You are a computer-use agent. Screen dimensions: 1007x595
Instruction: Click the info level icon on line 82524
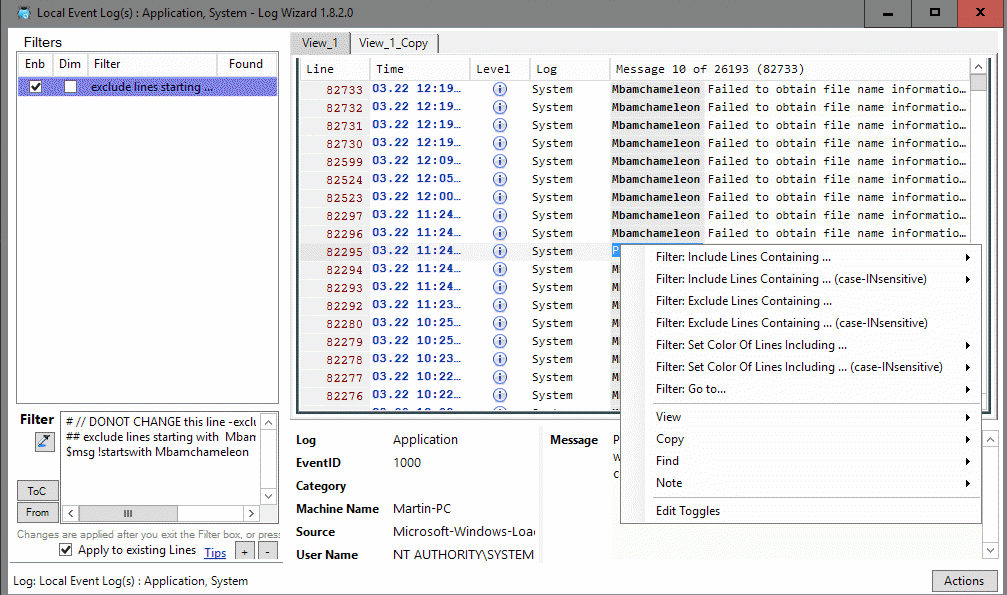[500, 179]
